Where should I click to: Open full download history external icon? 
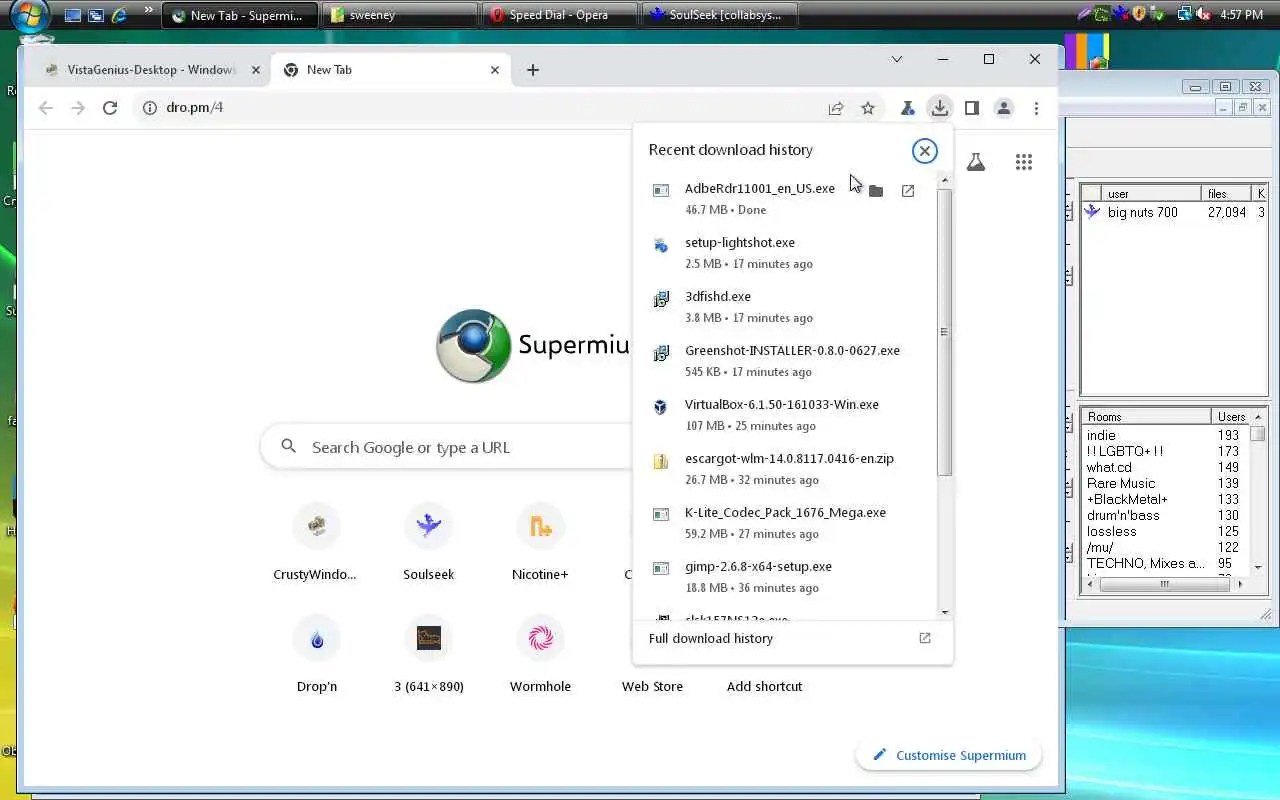925,638
